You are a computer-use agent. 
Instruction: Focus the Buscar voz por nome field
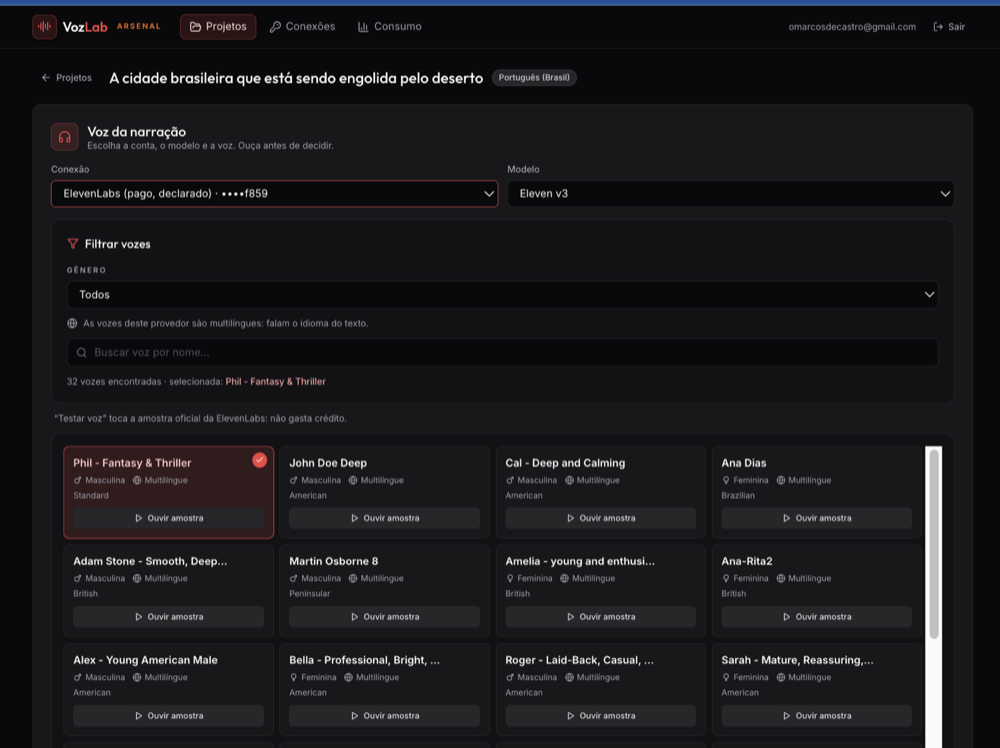click(503, 353)
